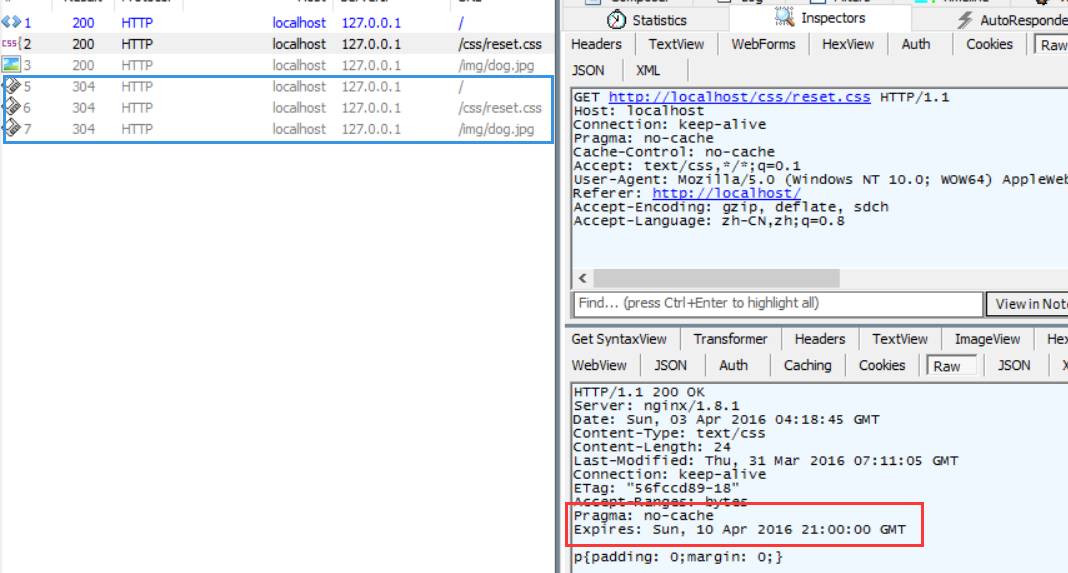Screen dimensions: 1068x573
Task: Click the View in Notepad button
Action: pyautogui.click(x=1028, y=304)
